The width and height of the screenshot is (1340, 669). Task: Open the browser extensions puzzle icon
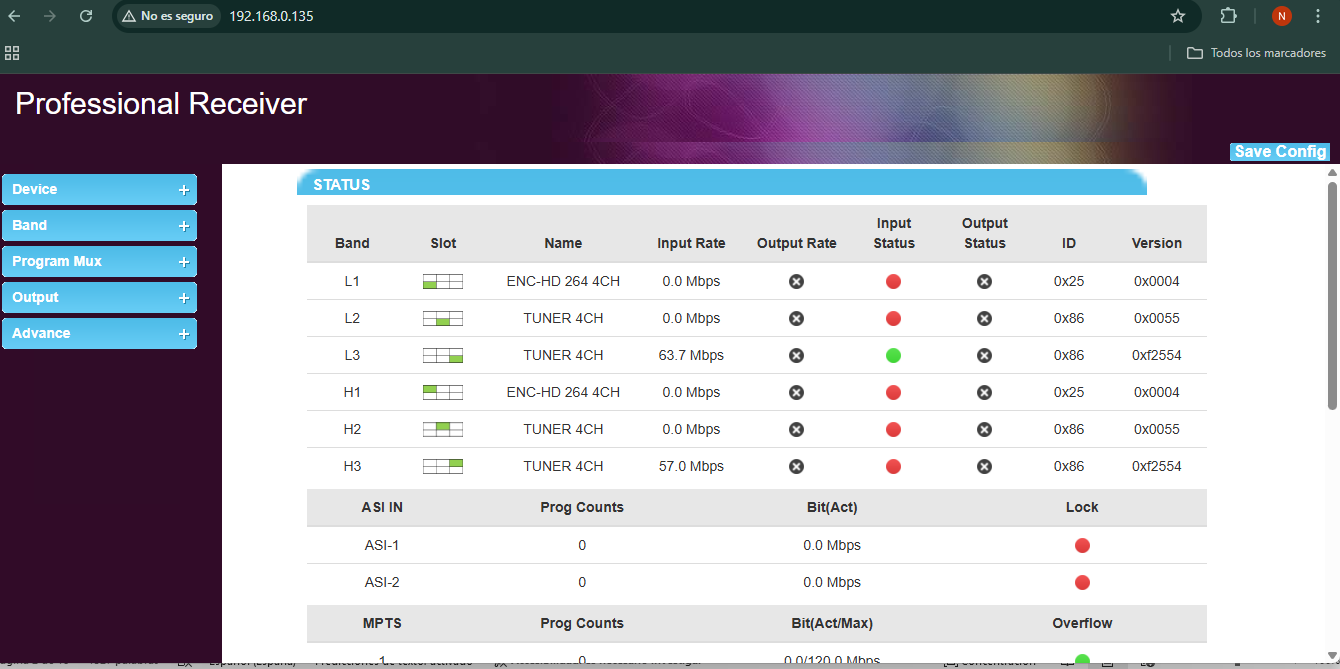pyautogui.click(x=1229, y=16)
